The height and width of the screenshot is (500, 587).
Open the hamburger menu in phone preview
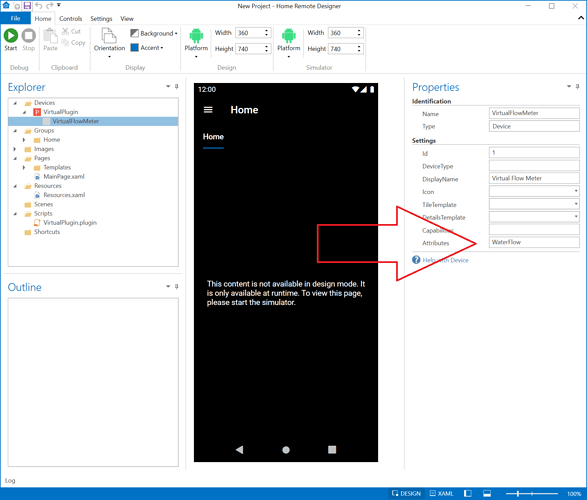(x=208, y=110)
